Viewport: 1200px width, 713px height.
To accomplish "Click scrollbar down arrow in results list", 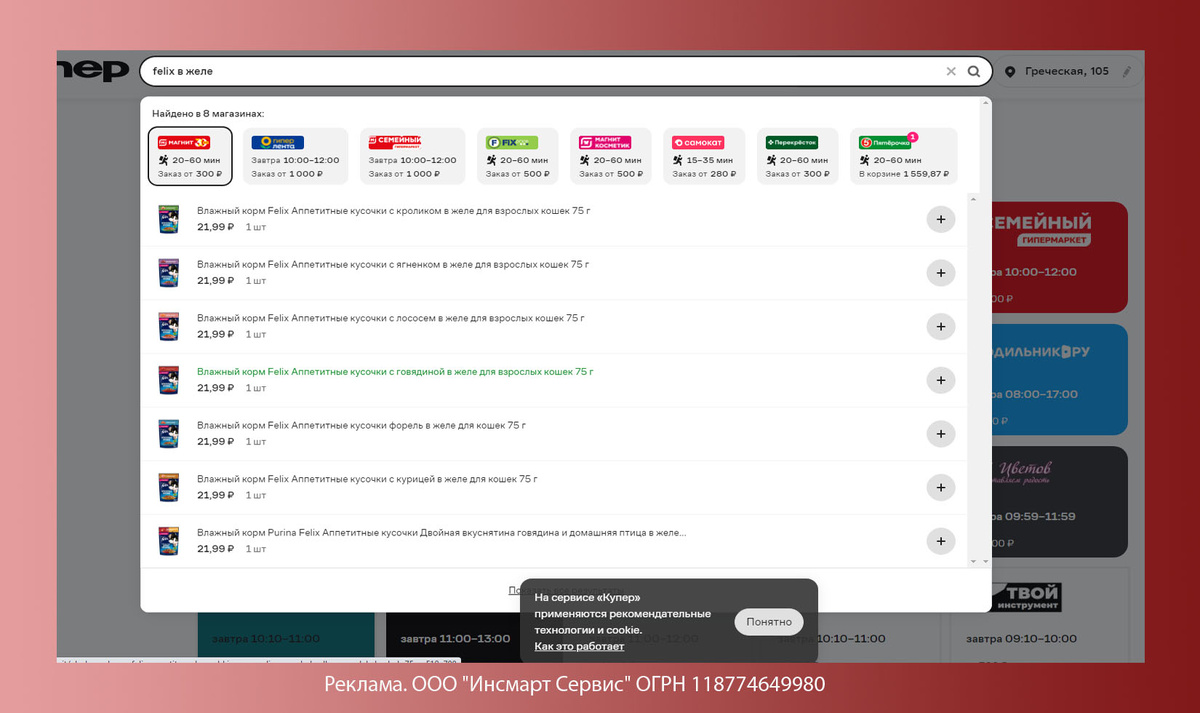I will pos(973,562).
